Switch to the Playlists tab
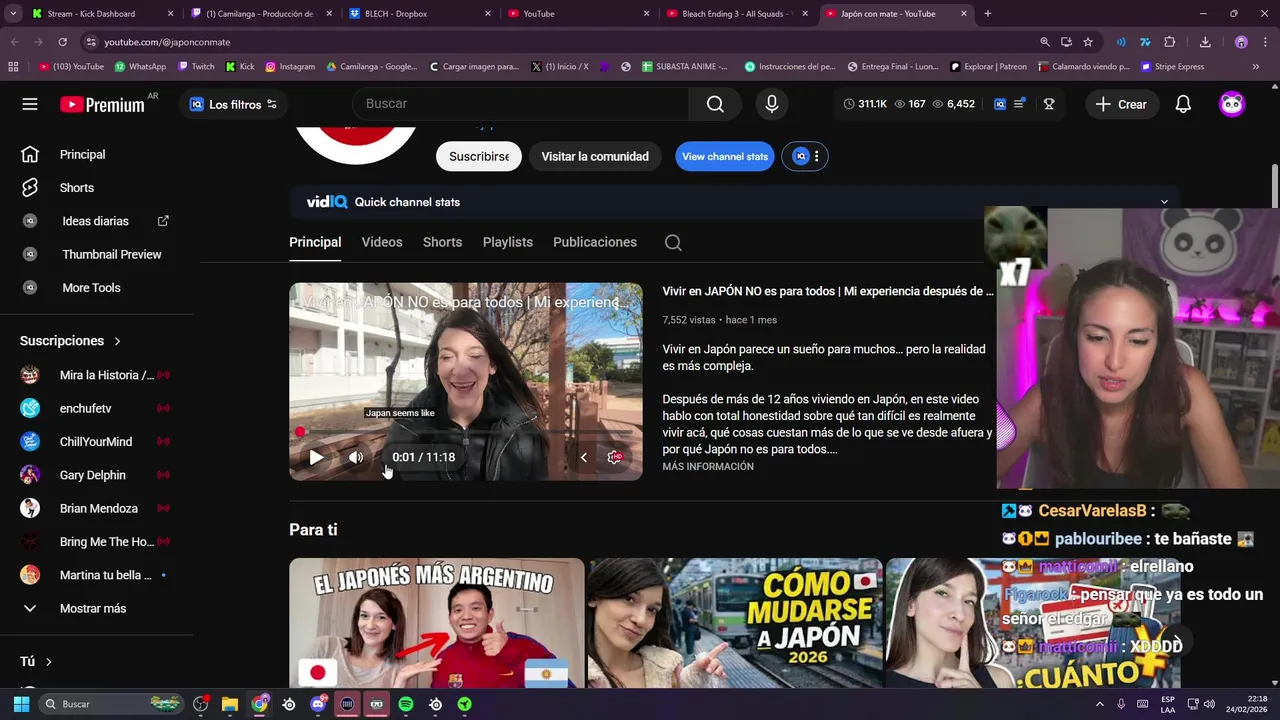1280x720 pixels. pos(508,242)
